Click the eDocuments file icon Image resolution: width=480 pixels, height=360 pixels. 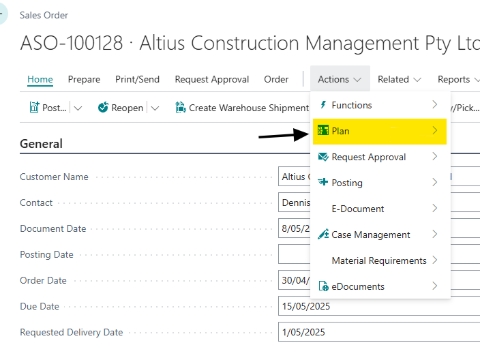click(323, 286)
